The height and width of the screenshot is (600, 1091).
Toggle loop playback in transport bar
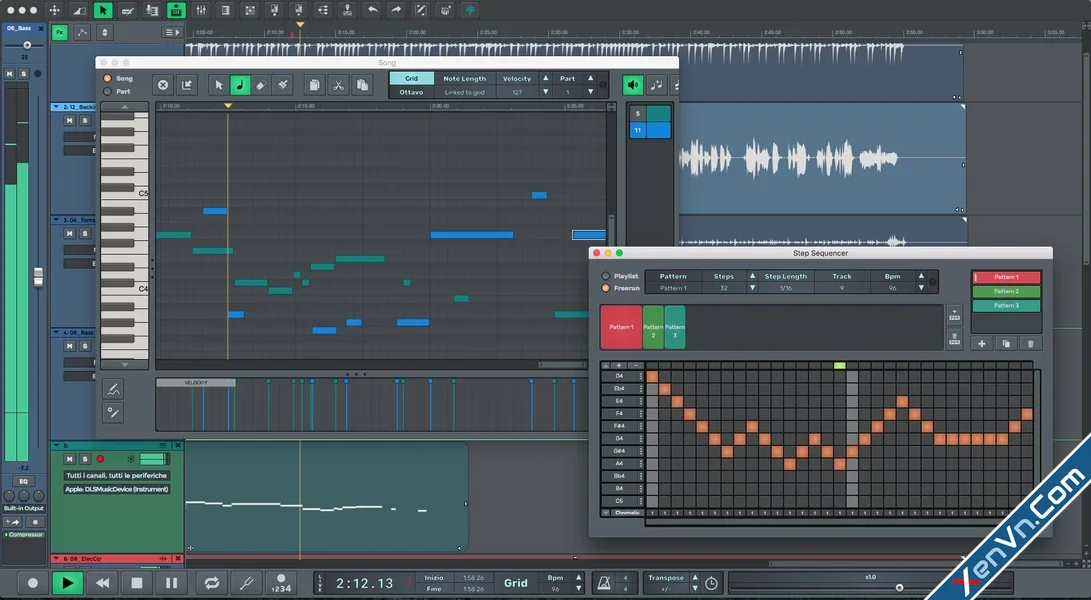tap(212, 583)
